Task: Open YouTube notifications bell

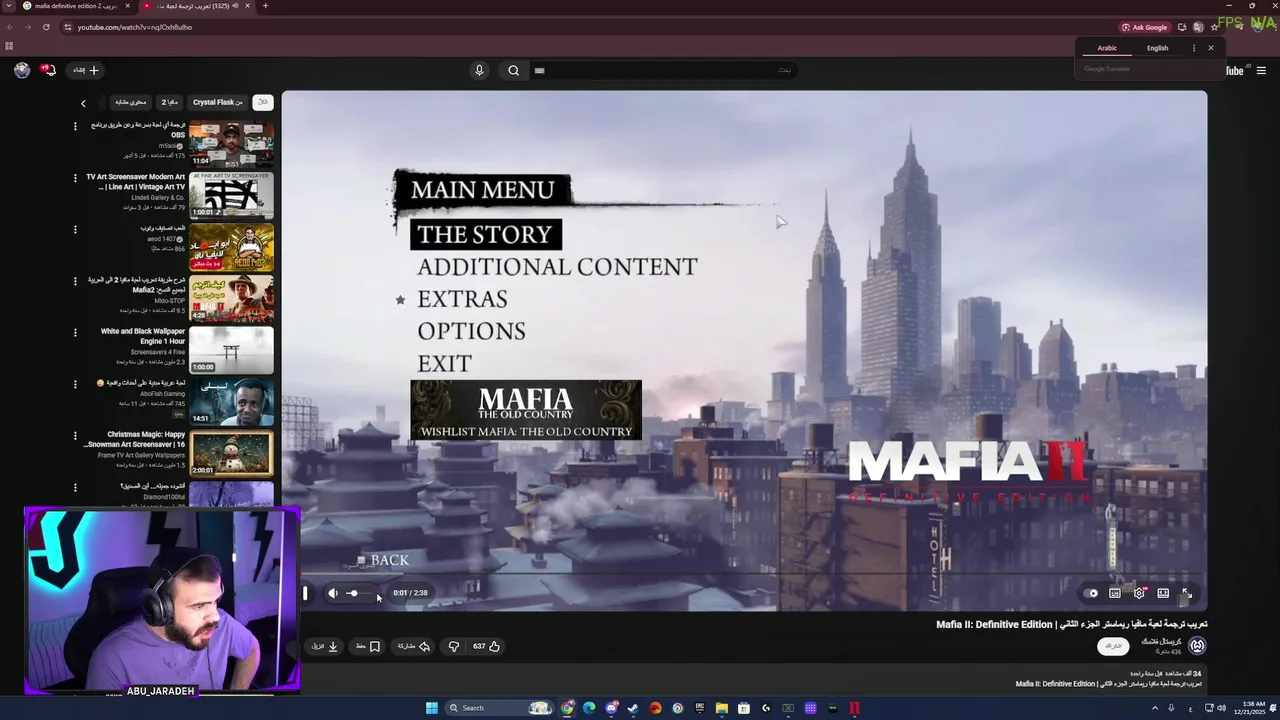Action: pos(49,70)
